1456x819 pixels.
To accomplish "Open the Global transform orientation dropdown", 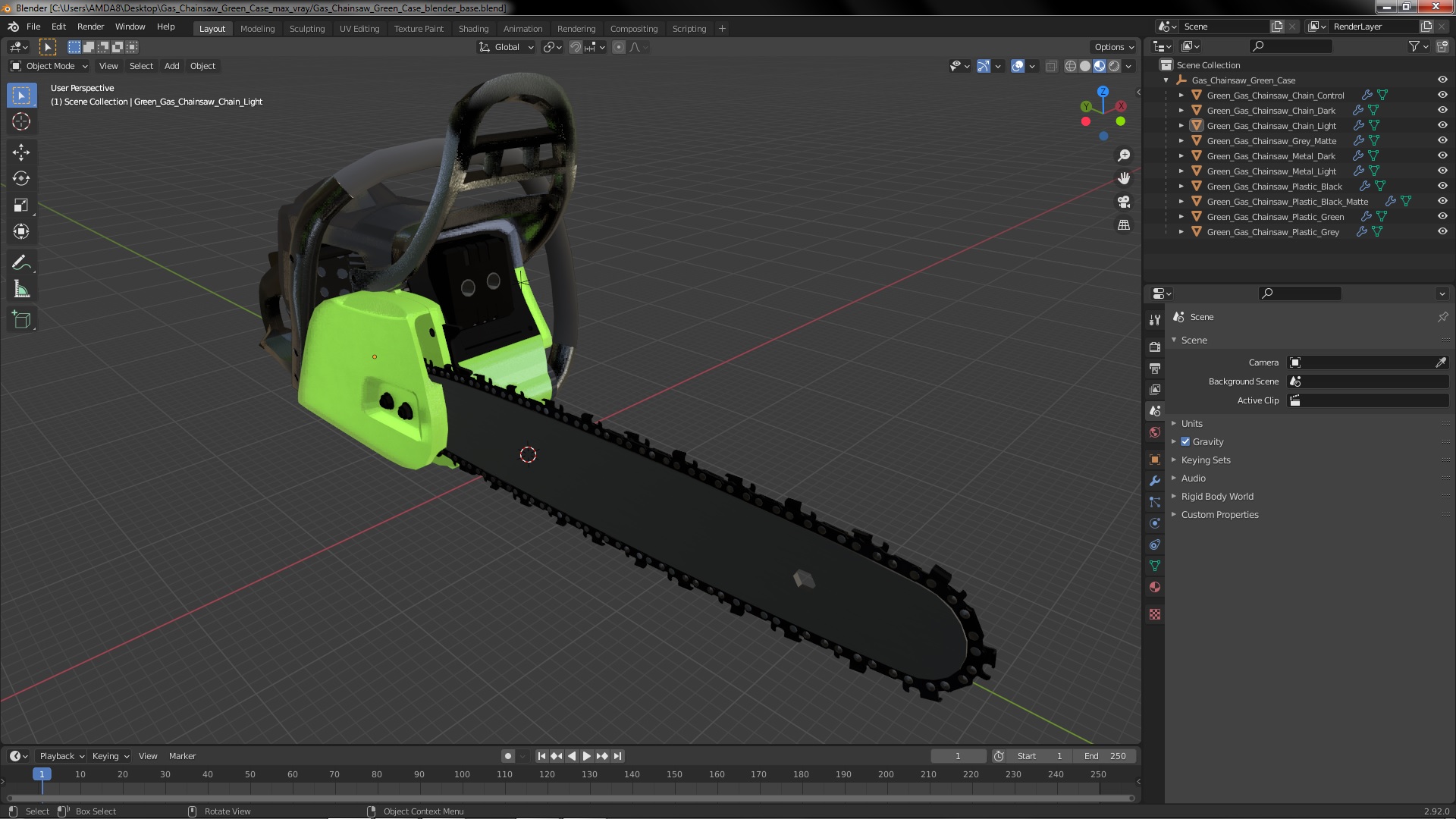I will tap(506, 47).
